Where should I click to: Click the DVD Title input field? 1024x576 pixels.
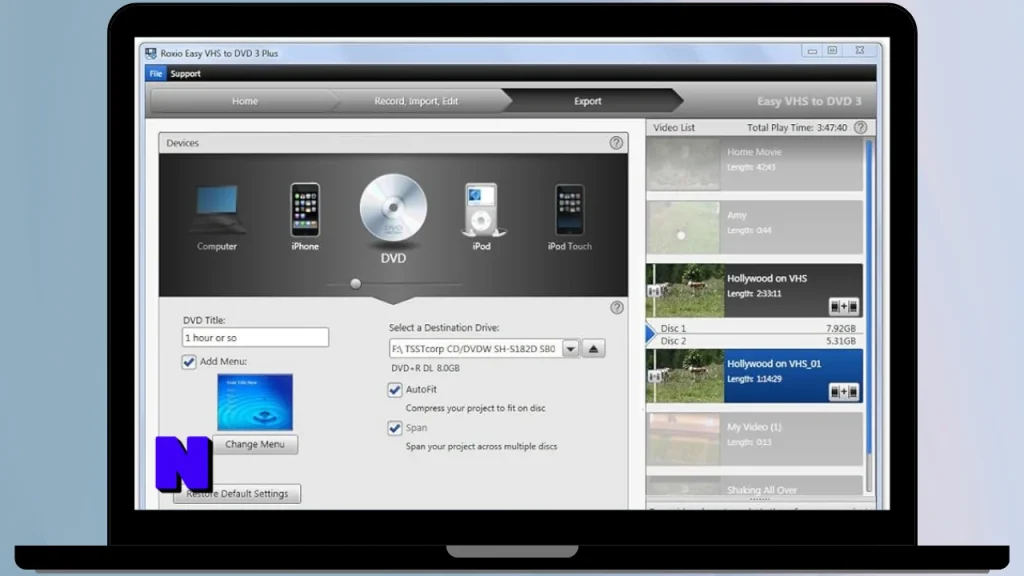[x=255, y=338]
